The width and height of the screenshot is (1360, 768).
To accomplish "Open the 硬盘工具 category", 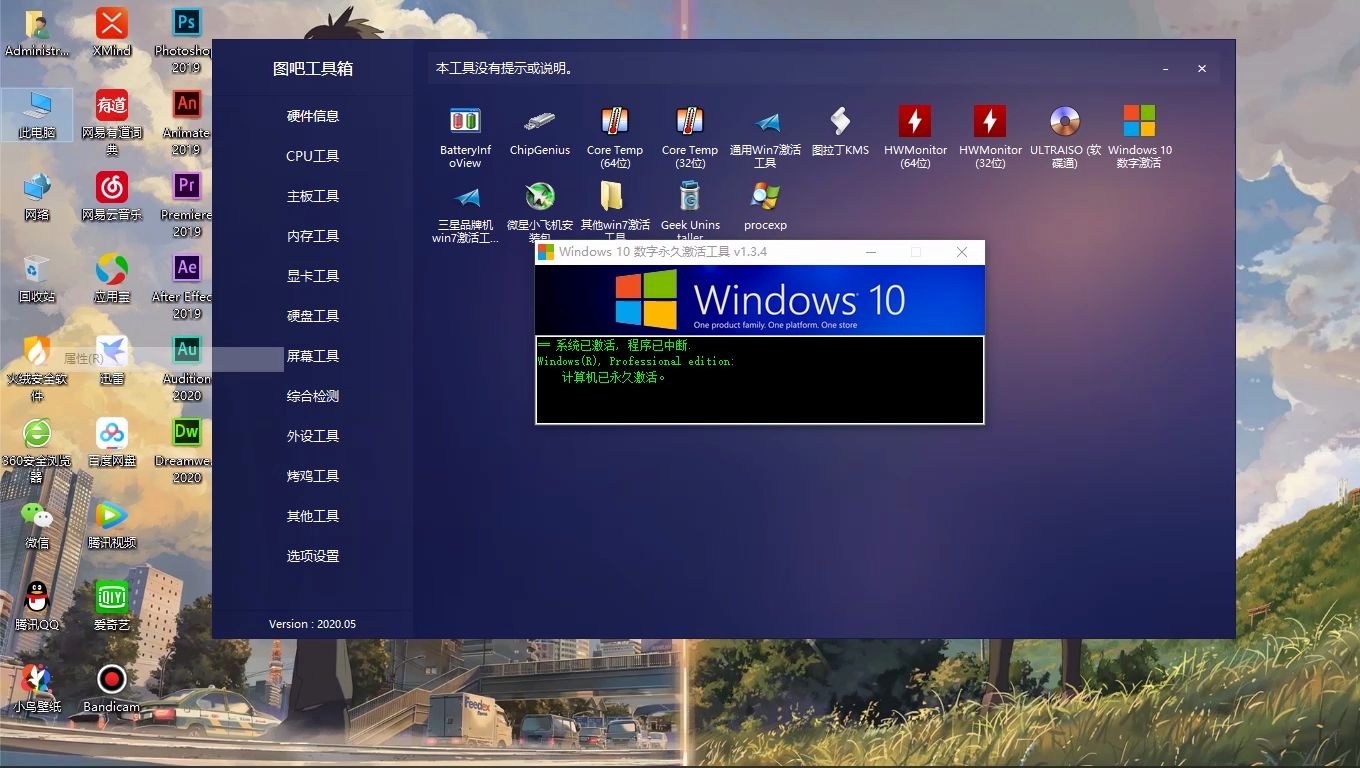I will click(x=313, y=316).
